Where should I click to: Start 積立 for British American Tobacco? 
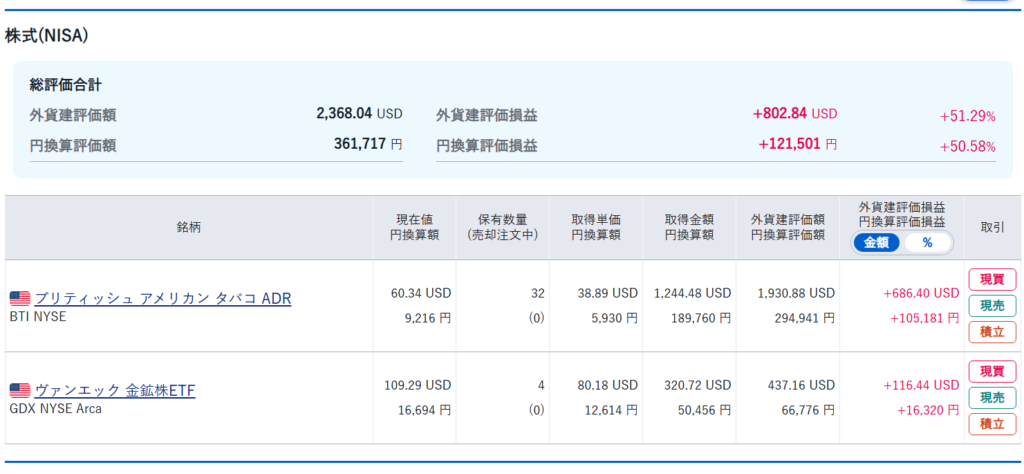(991, 332)
